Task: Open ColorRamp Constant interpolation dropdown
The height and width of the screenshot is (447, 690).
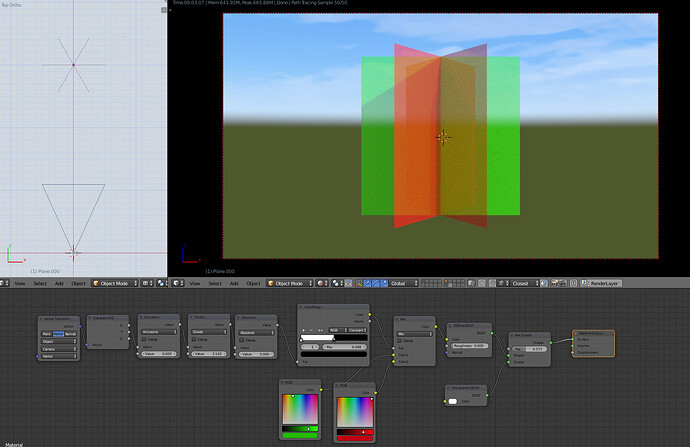Action: coord(357,330)
